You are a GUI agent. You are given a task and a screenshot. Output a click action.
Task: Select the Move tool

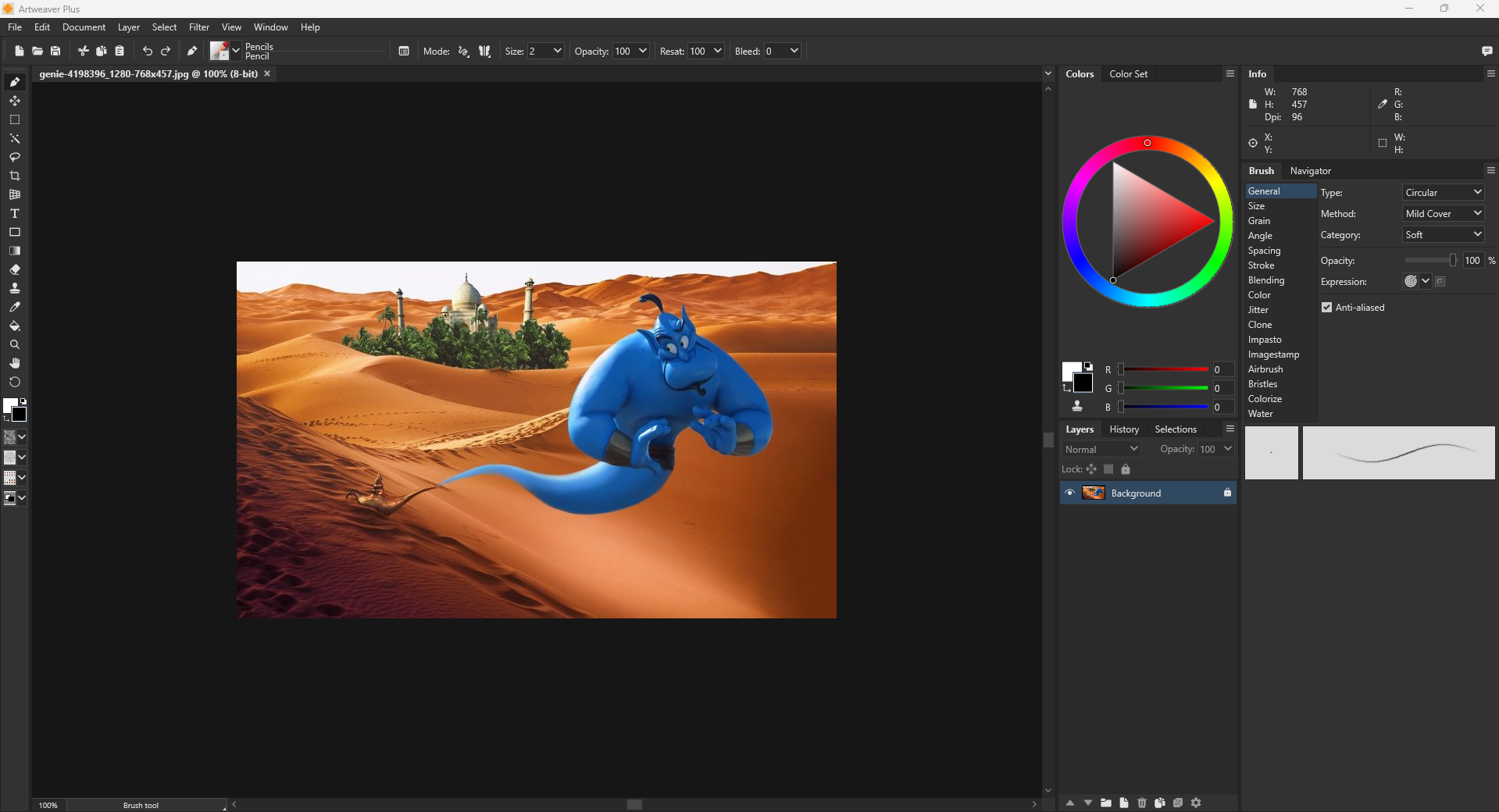15,101
